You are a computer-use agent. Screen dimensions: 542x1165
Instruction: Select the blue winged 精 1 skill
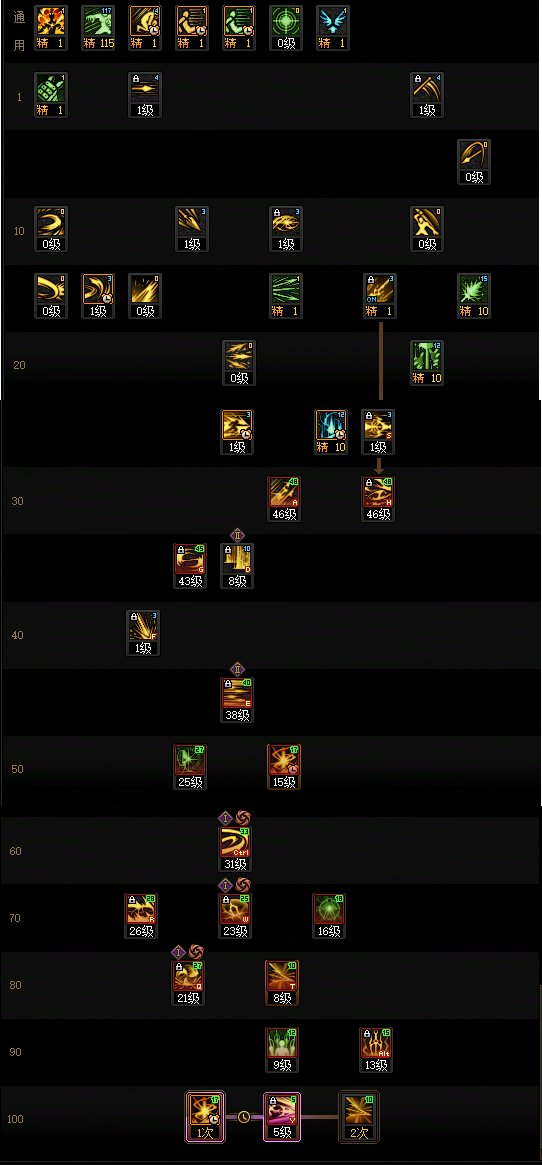tap(332, 27)
